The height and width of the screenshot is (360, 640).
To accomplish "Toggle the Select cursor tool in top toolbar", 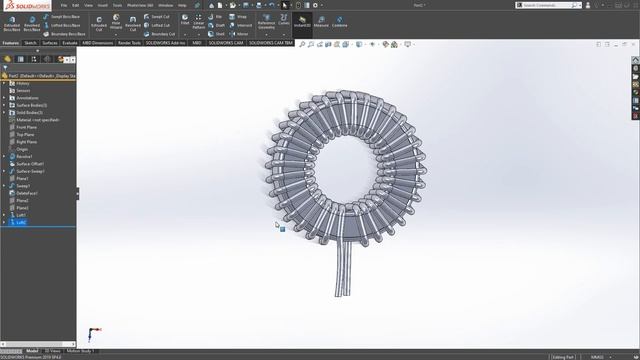I will coord(285,5).
